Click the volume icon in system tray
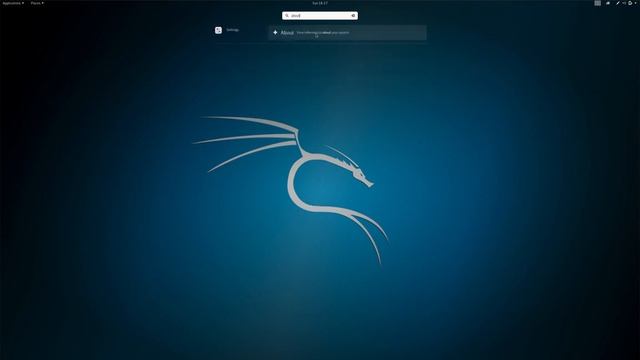The image size is (640, 360). [x=624, y=3]
